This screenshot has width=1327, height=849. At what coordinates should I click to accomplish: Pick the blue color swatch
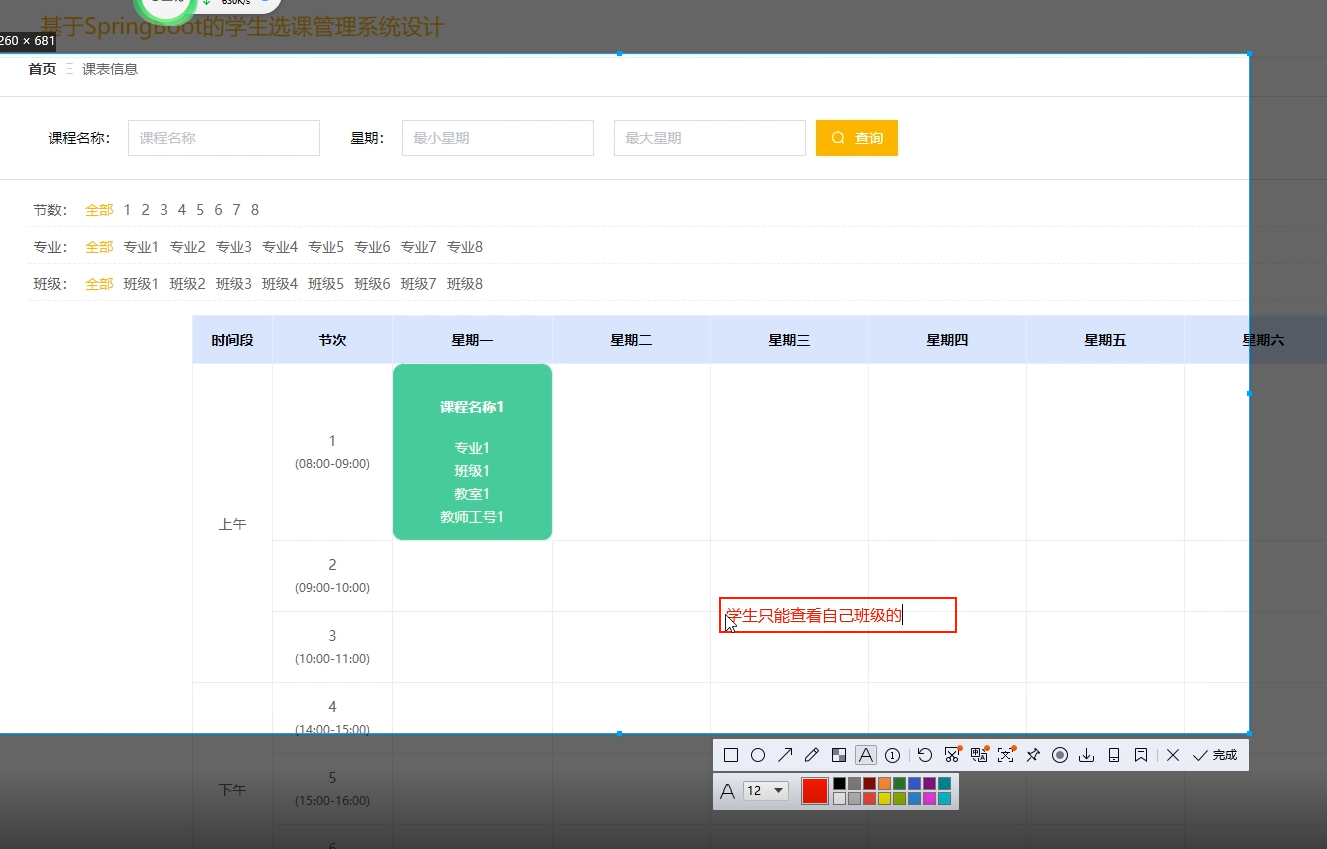[x=913, y=782]
